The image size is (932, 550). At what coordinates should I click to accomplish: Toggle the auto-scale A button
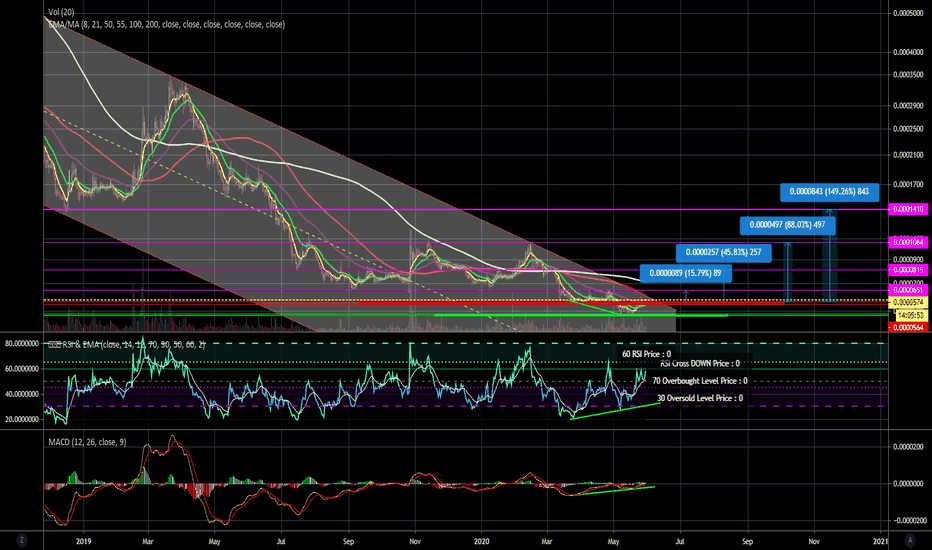click(x=909, y=540)
